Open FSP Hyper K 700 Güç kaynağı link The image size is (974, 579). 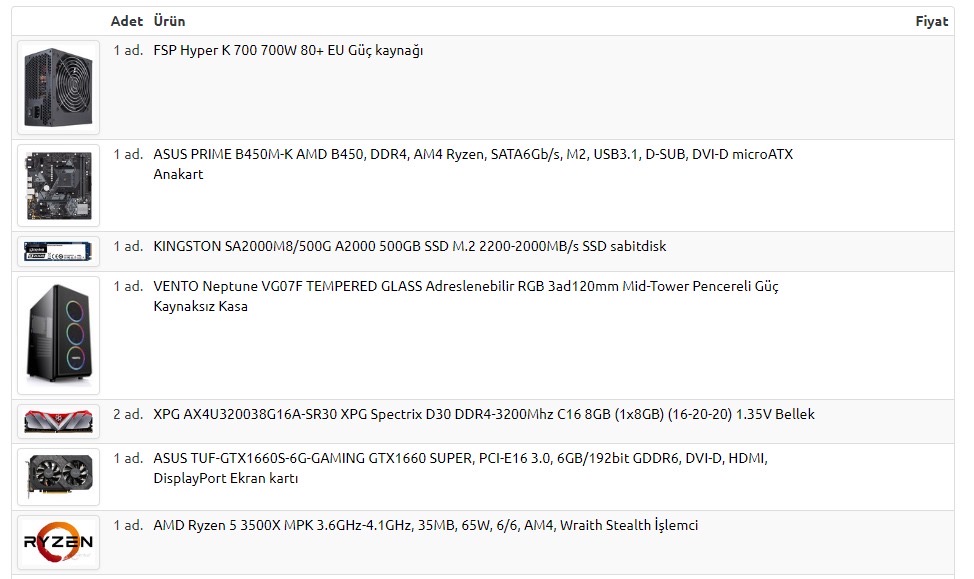point(288,50)
